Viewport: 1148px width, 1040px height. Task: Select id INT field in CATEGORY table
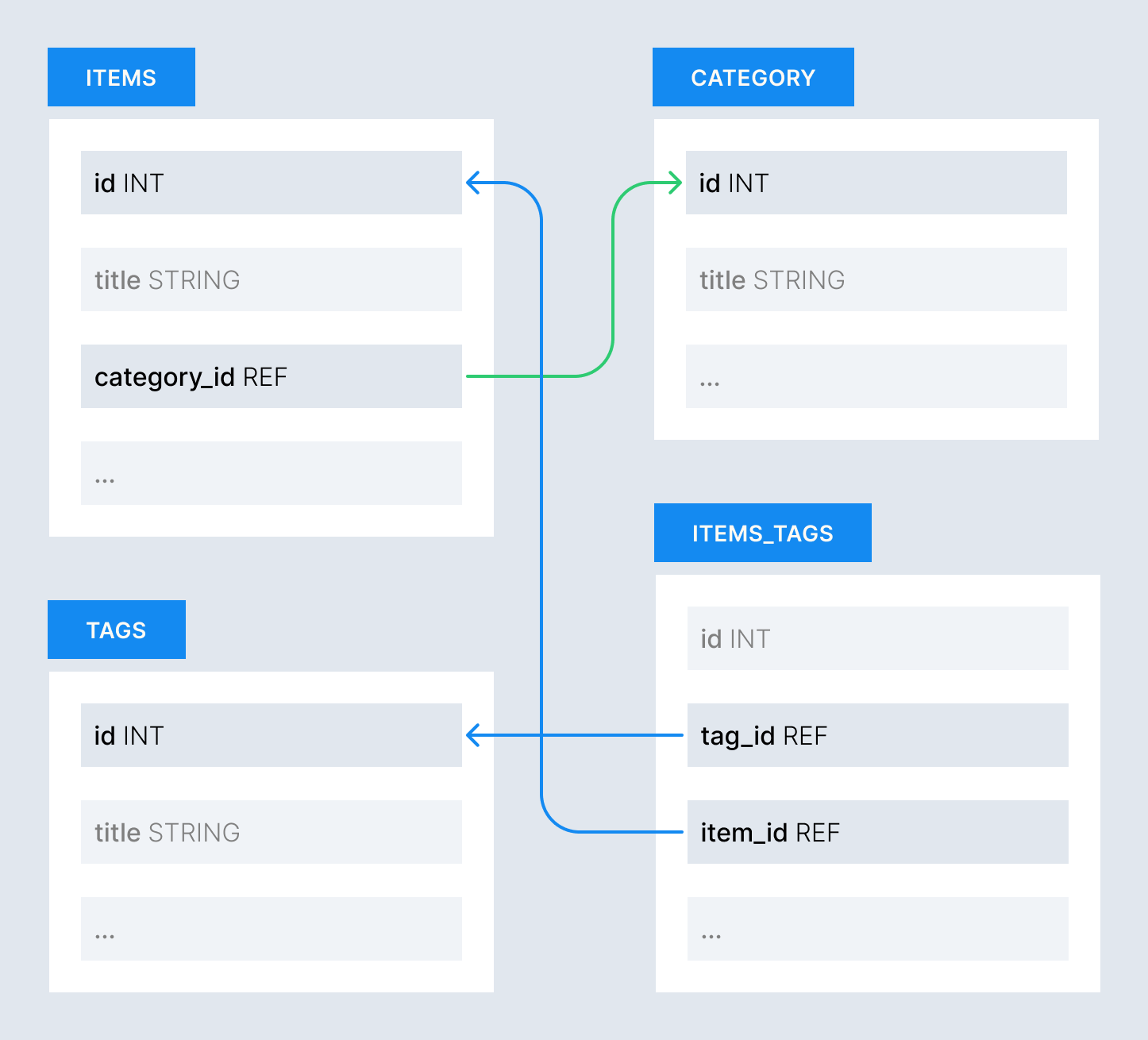[x=876, y=183]
